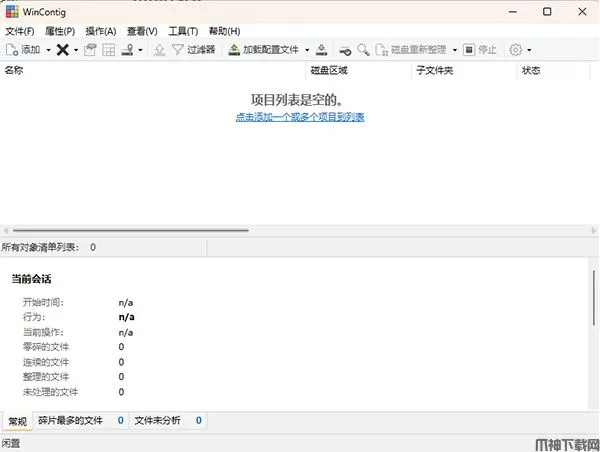
Task: Expand the dropdown beside the X remove icon
Action: tap(76, 50)
